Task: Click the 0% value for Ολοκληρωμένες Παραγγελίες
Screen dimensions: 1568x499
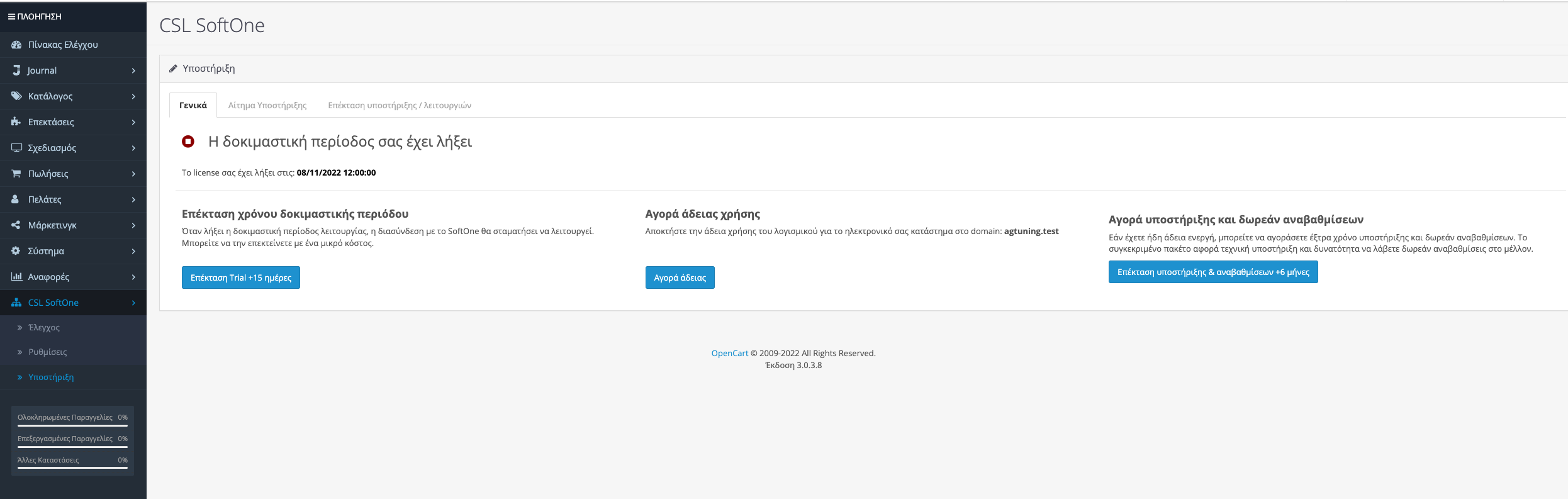Action: (123, 417)
